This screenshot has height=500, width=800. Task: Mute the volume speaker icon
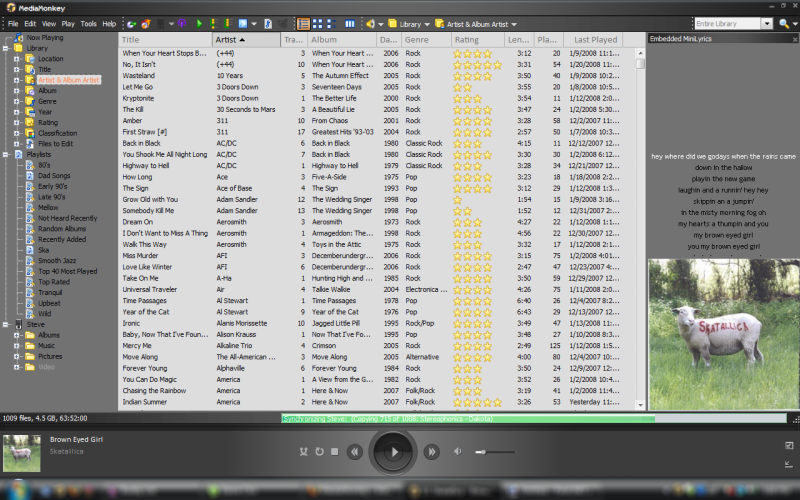pos(458,452)
